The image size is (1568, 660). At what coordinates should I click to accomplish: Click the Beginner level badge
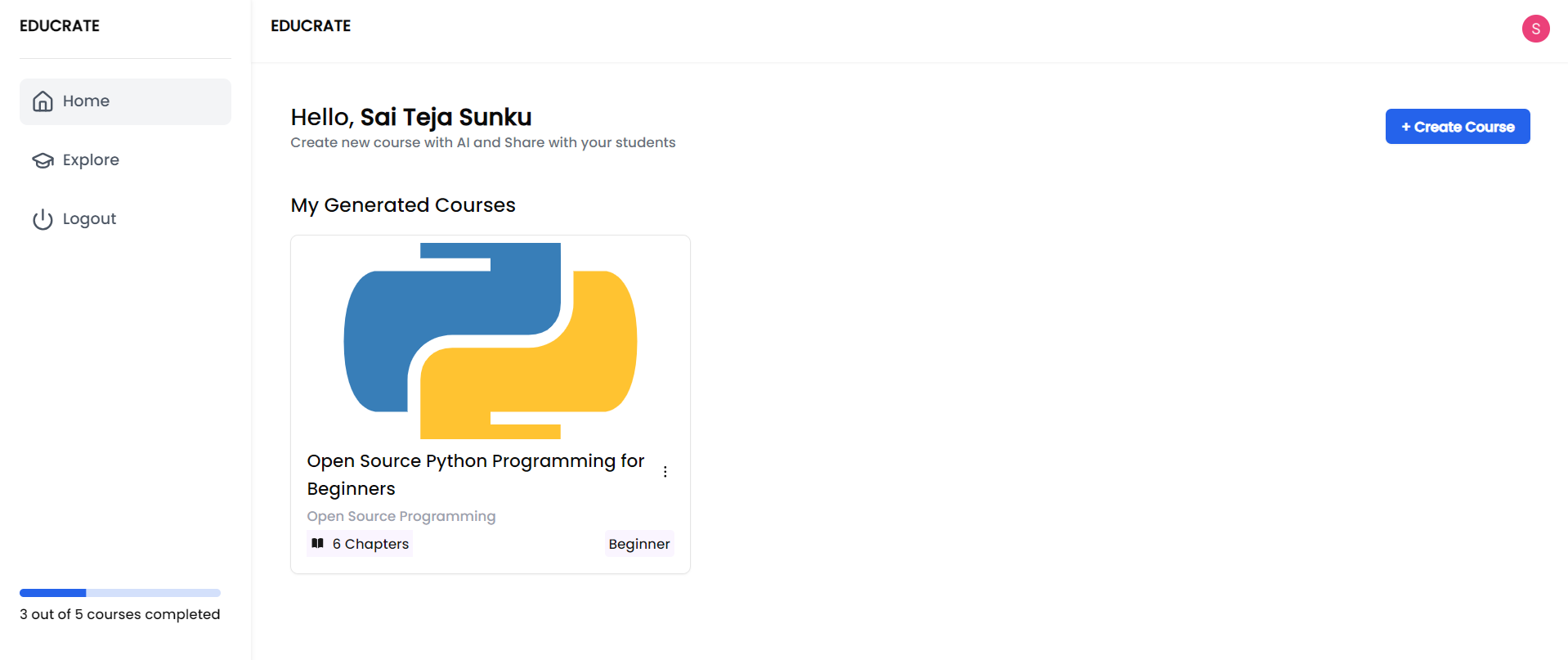click(639, 544)
